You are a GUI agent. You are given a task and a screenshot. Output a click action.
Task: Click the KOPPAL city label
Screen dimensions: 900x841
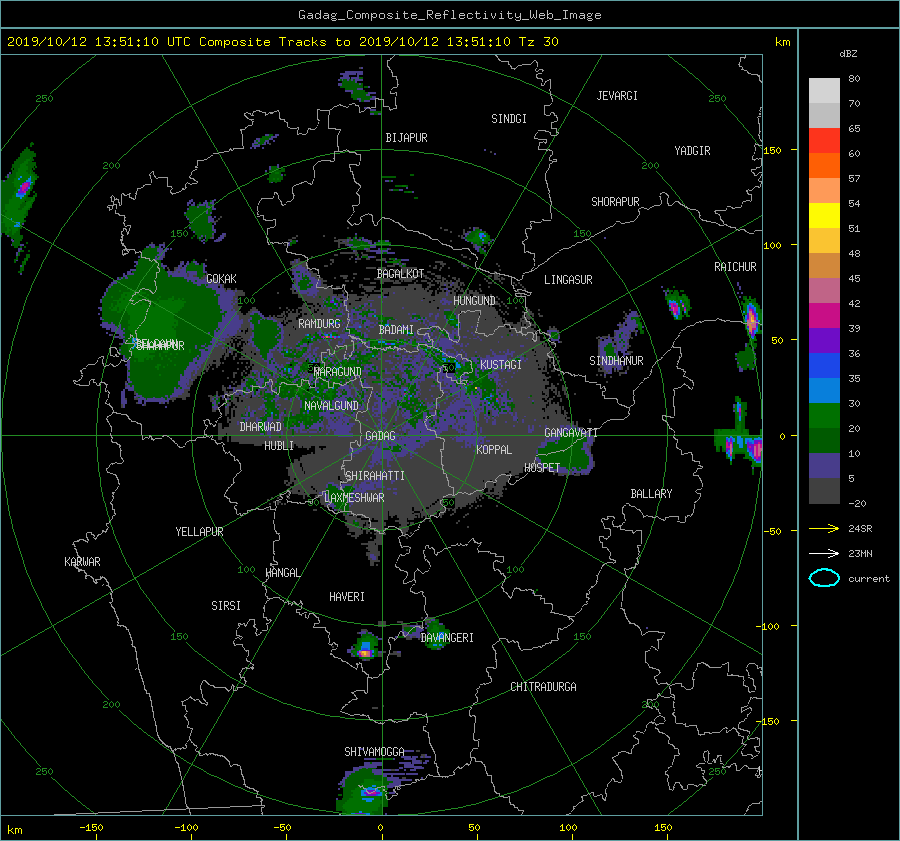(x=494, y=450)
